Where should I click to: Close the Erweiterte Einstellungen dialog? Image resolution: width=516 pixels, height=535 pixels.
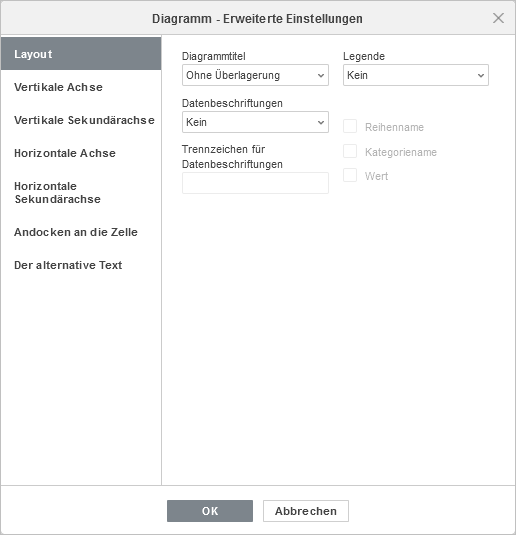click(x=498, y=18)
